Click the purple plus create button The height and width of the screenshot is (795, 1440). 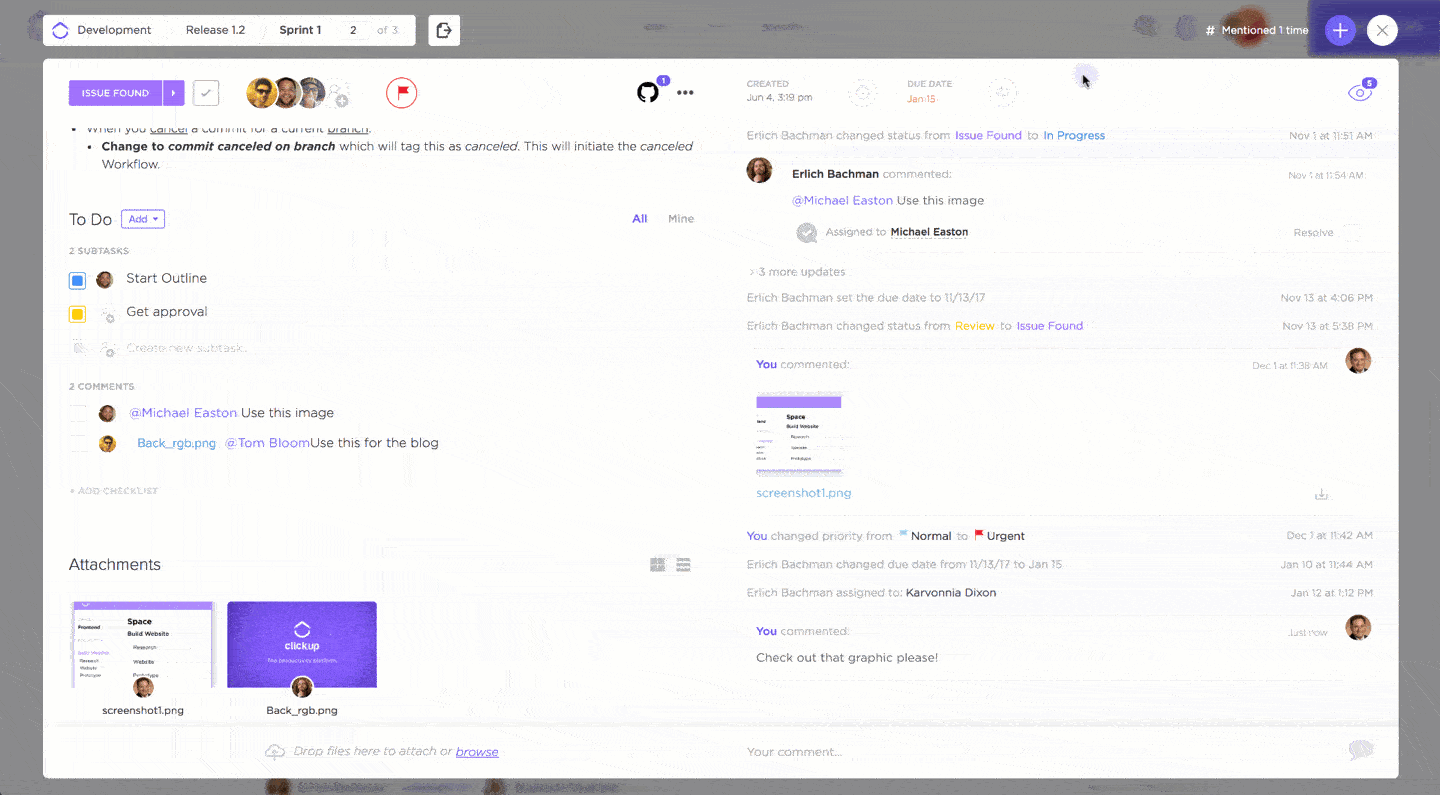click(1341, 31)
